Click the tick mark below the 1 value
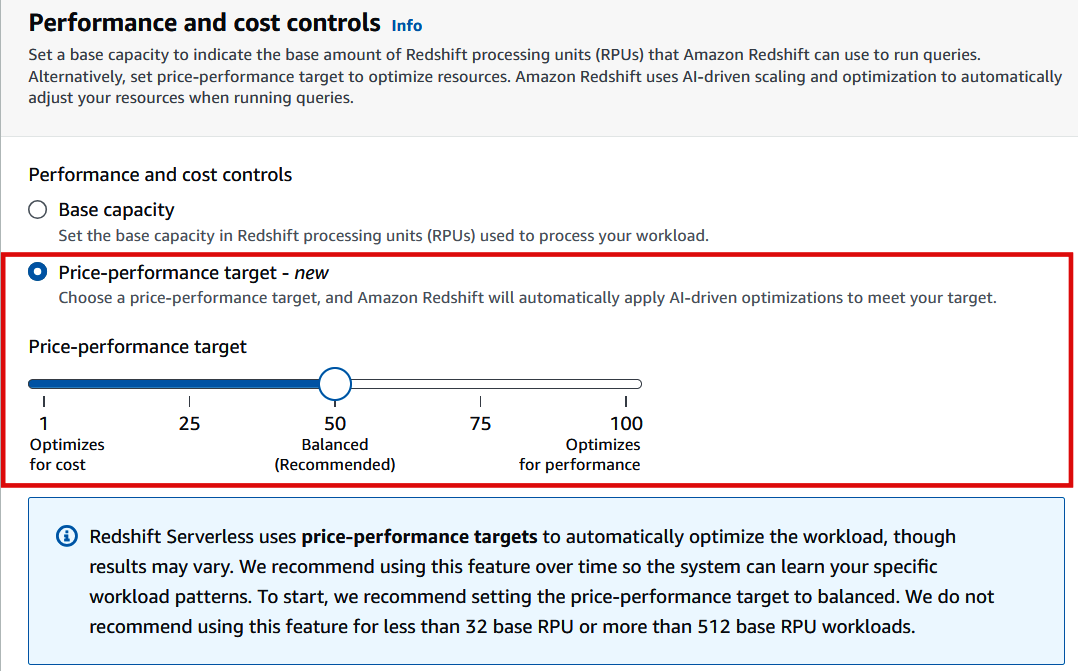Screen dimensions: 1078x671 [x=44, y=400]
